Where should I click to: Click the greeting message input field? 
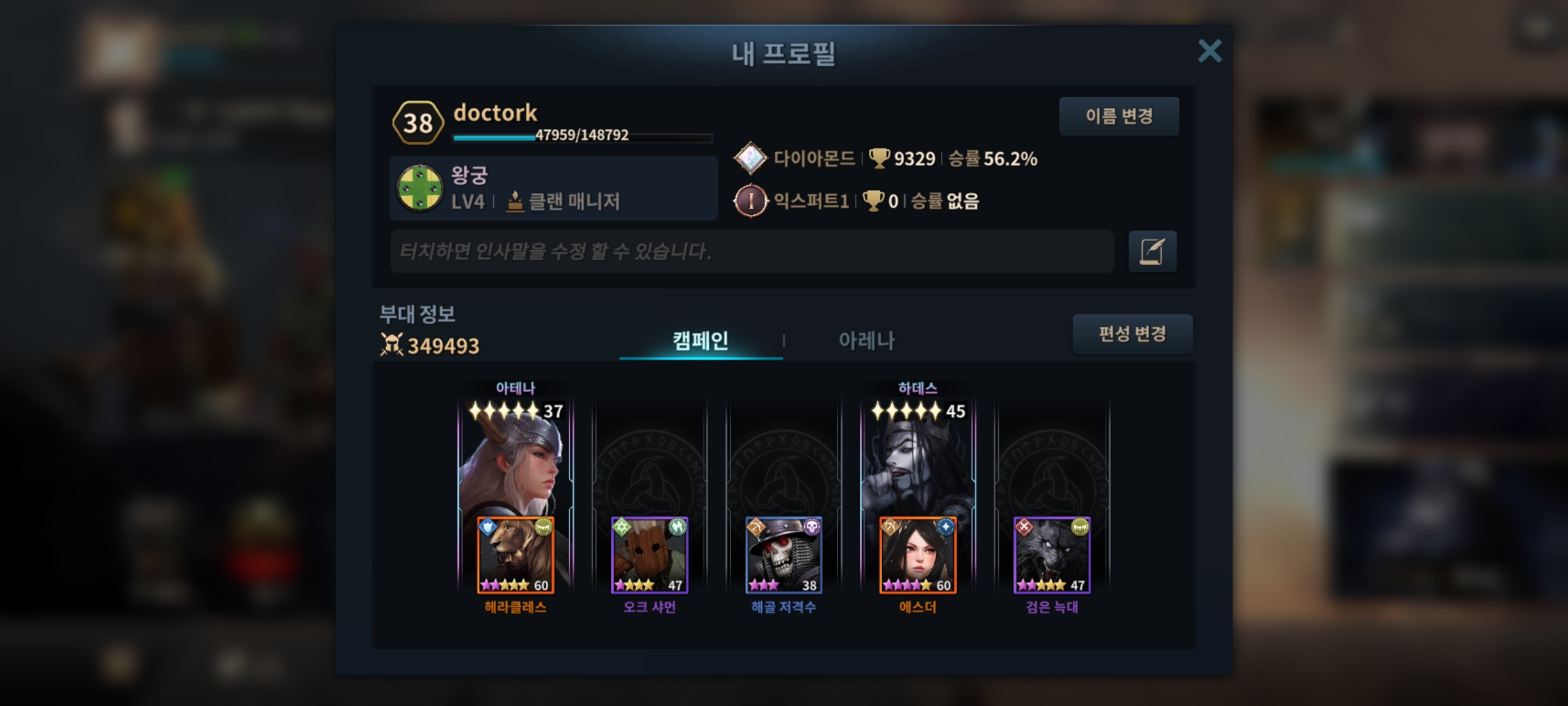pos(752,251)
